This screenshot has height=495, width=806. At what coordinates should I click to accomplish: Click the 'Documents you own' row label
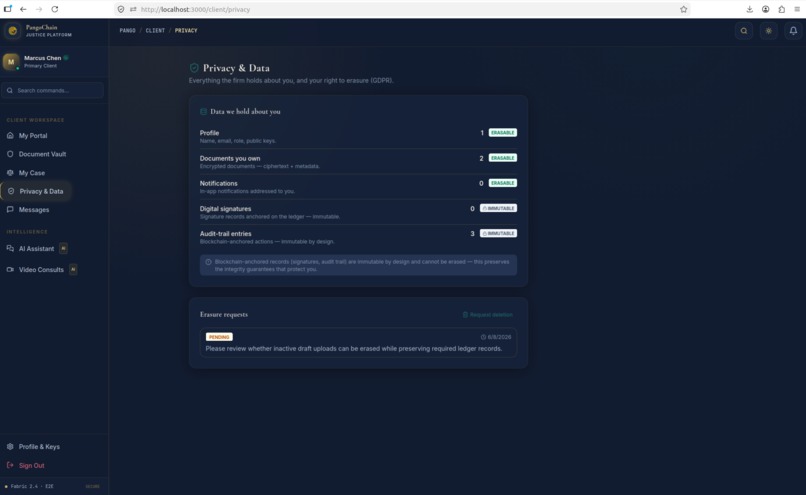tap(230, 158)
